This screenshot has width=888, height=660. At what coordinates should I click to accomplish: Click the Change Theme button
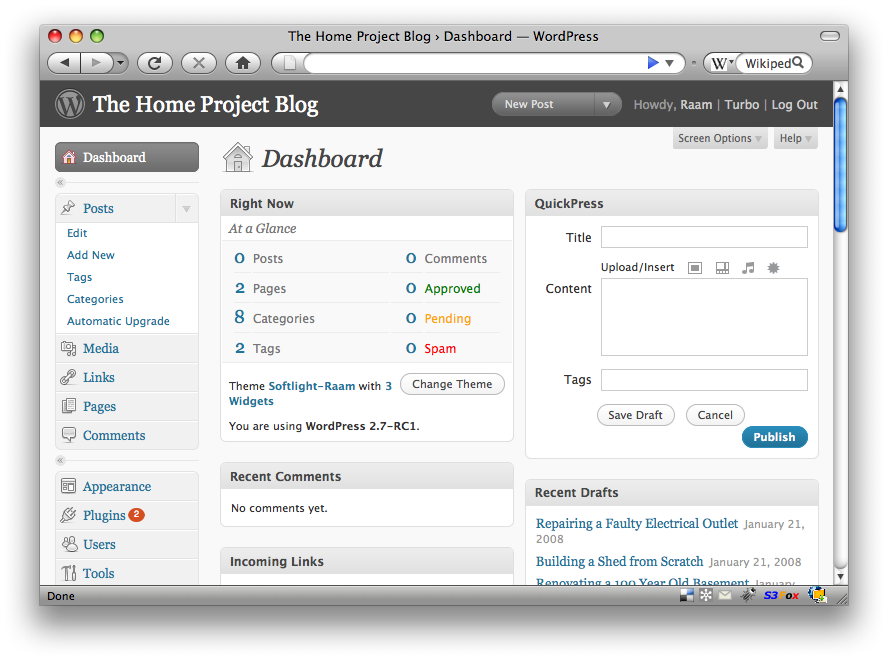coord(452,384)
